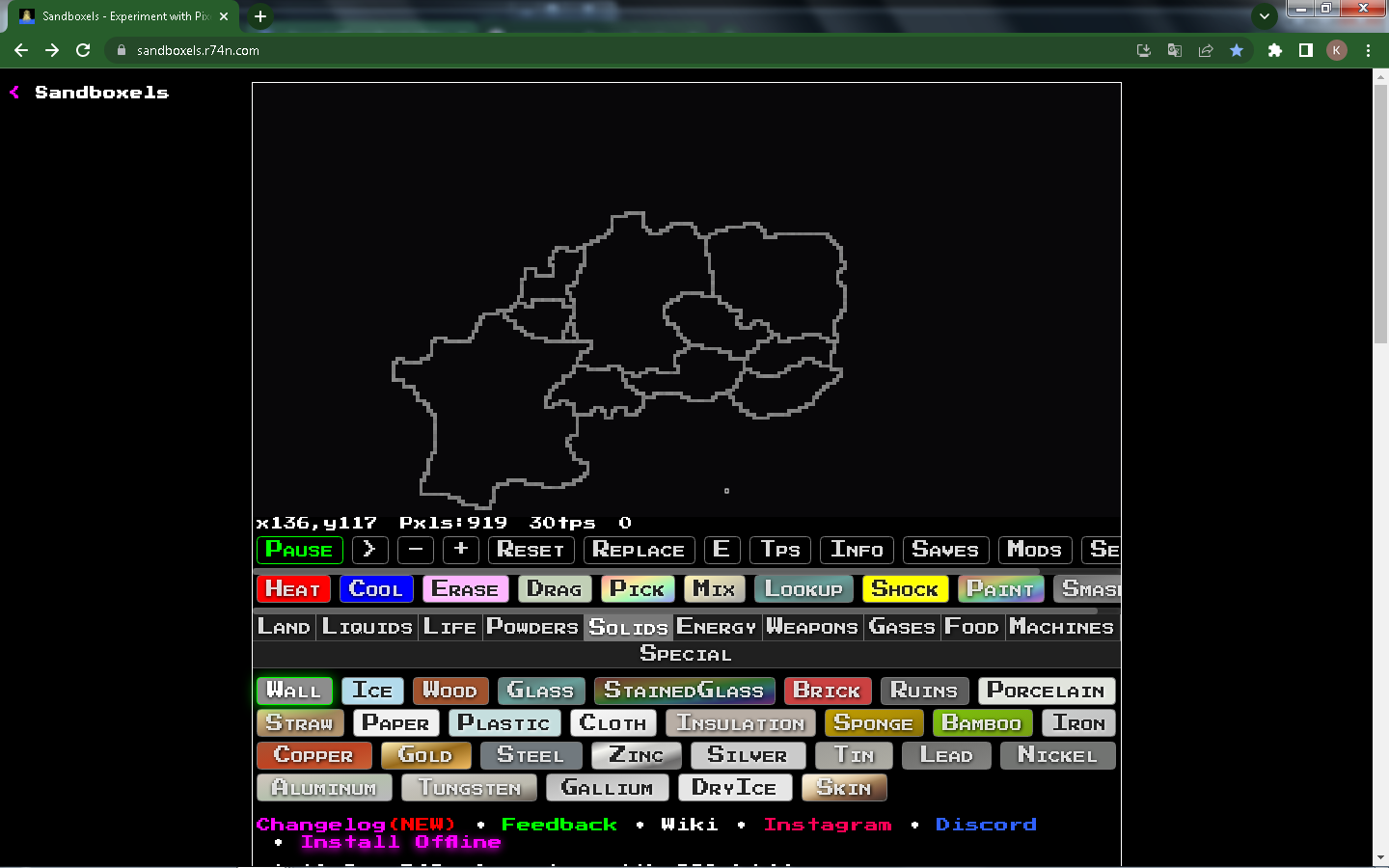Toggle the browser side panel icon
1389x868 pixels.
(x=1306, y=50)
